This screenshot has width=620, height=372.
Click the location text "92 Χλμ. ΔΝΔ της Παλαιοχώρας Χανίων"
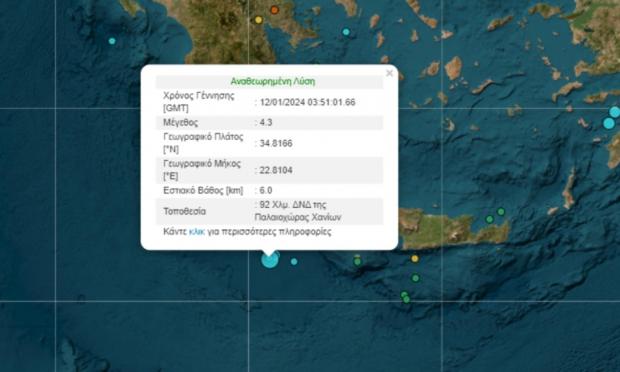(x=298, y=211)
